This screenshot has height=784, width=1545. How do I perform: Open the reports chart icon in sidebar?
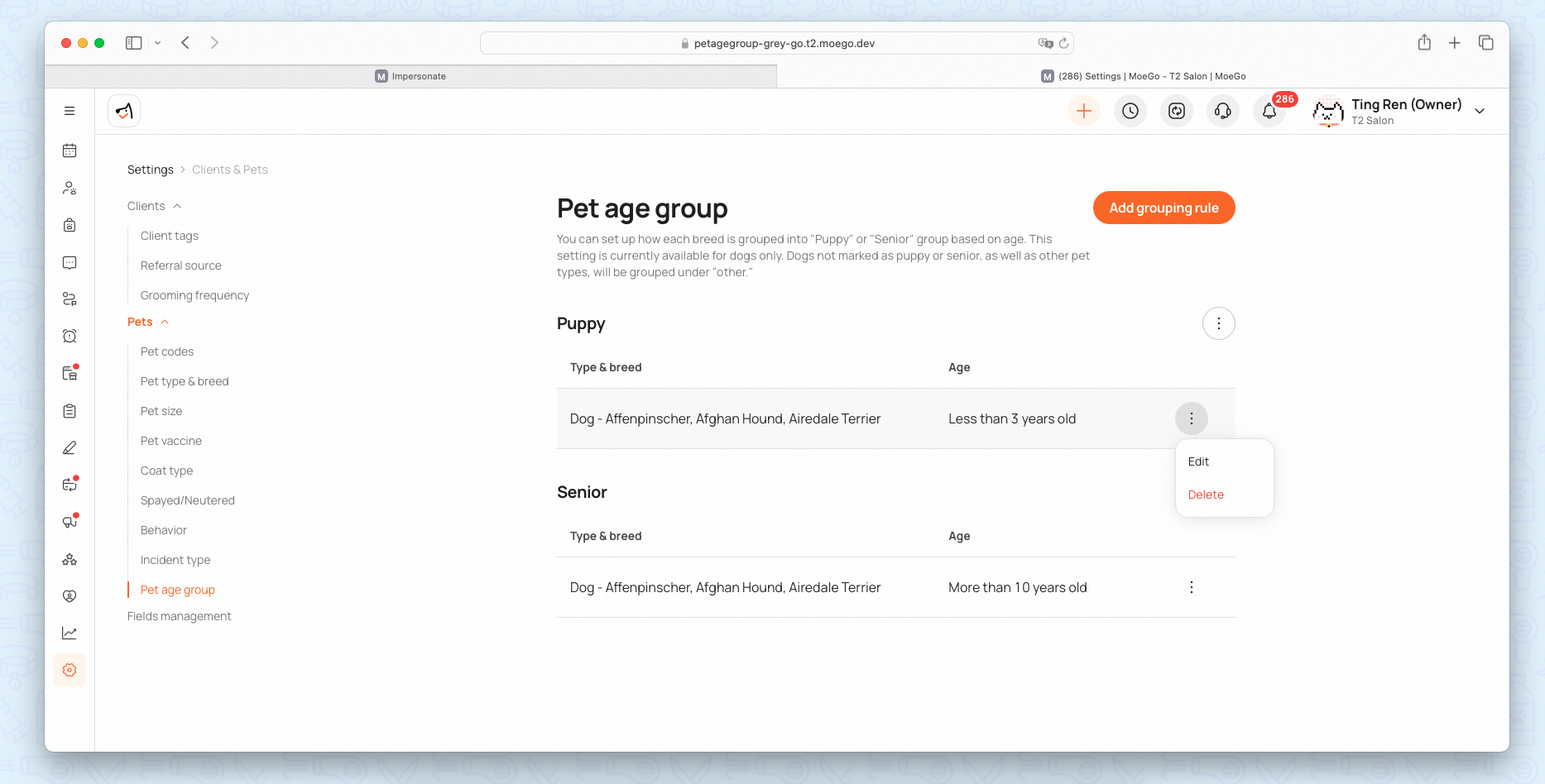70,633
